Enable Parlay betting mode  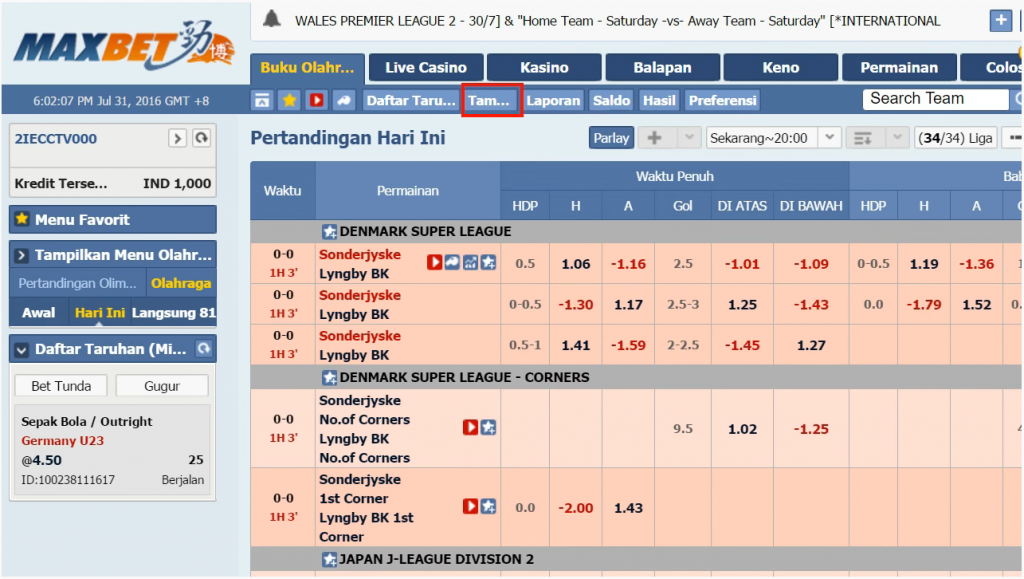pyautogui.click(x=611, y=138)
